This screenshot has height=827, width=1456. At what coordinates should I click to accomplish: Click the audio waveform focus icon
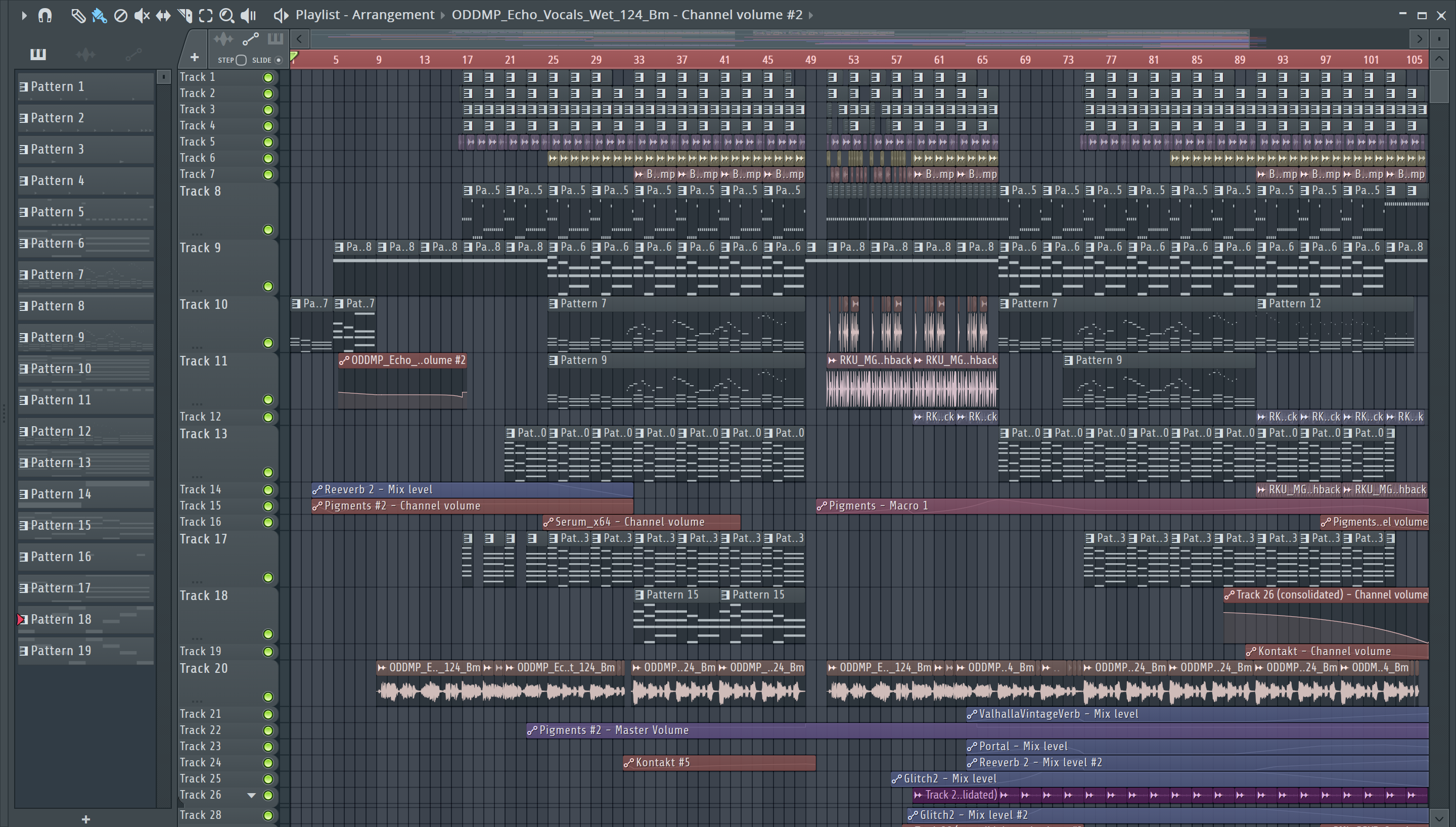223,38
